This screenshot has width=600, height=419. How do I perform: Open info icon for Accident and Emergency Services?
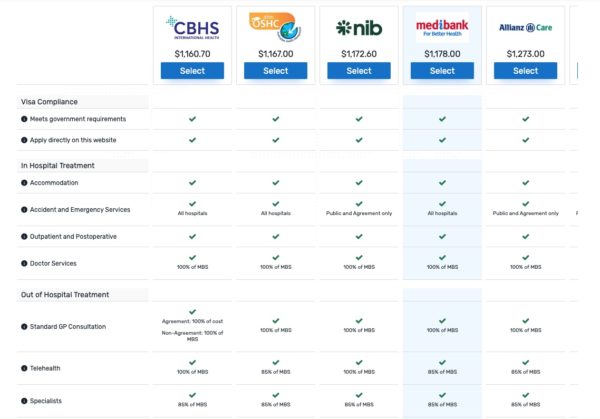[x=24, y=210]
